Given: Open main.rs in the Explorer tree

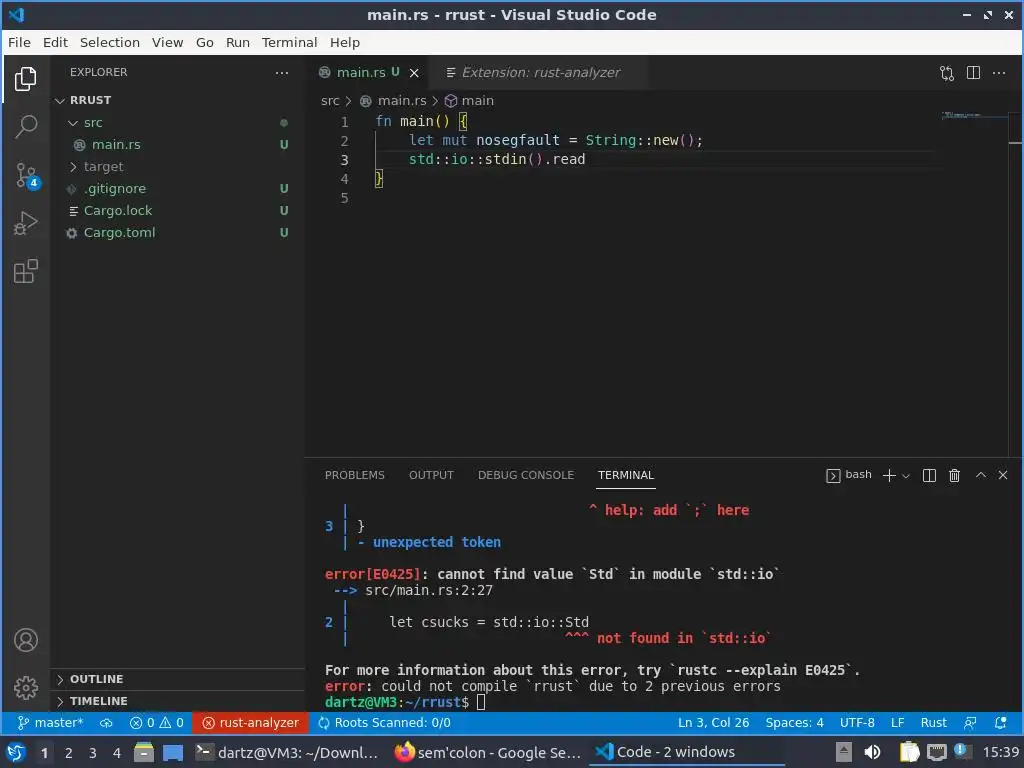Looking at the screenshot, I should [x=176, y=144].
